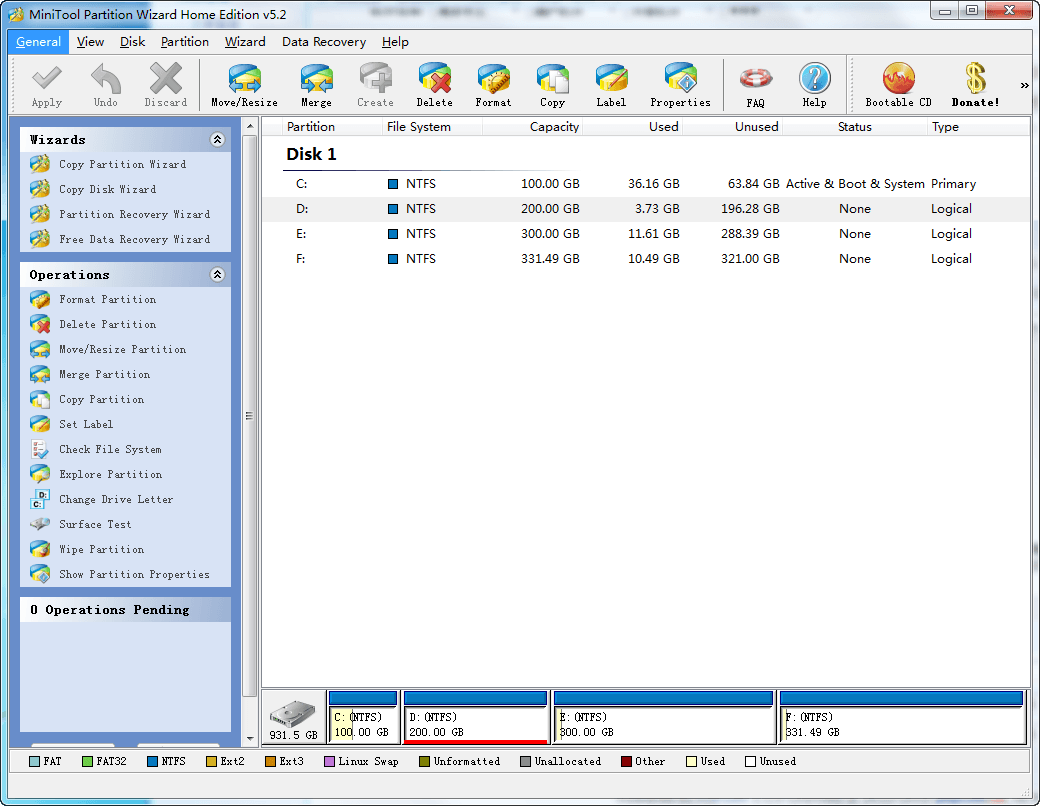Click the Donate dollar icon
The height and width of the screenshot is (806, 1040).
tap(976, 85)
